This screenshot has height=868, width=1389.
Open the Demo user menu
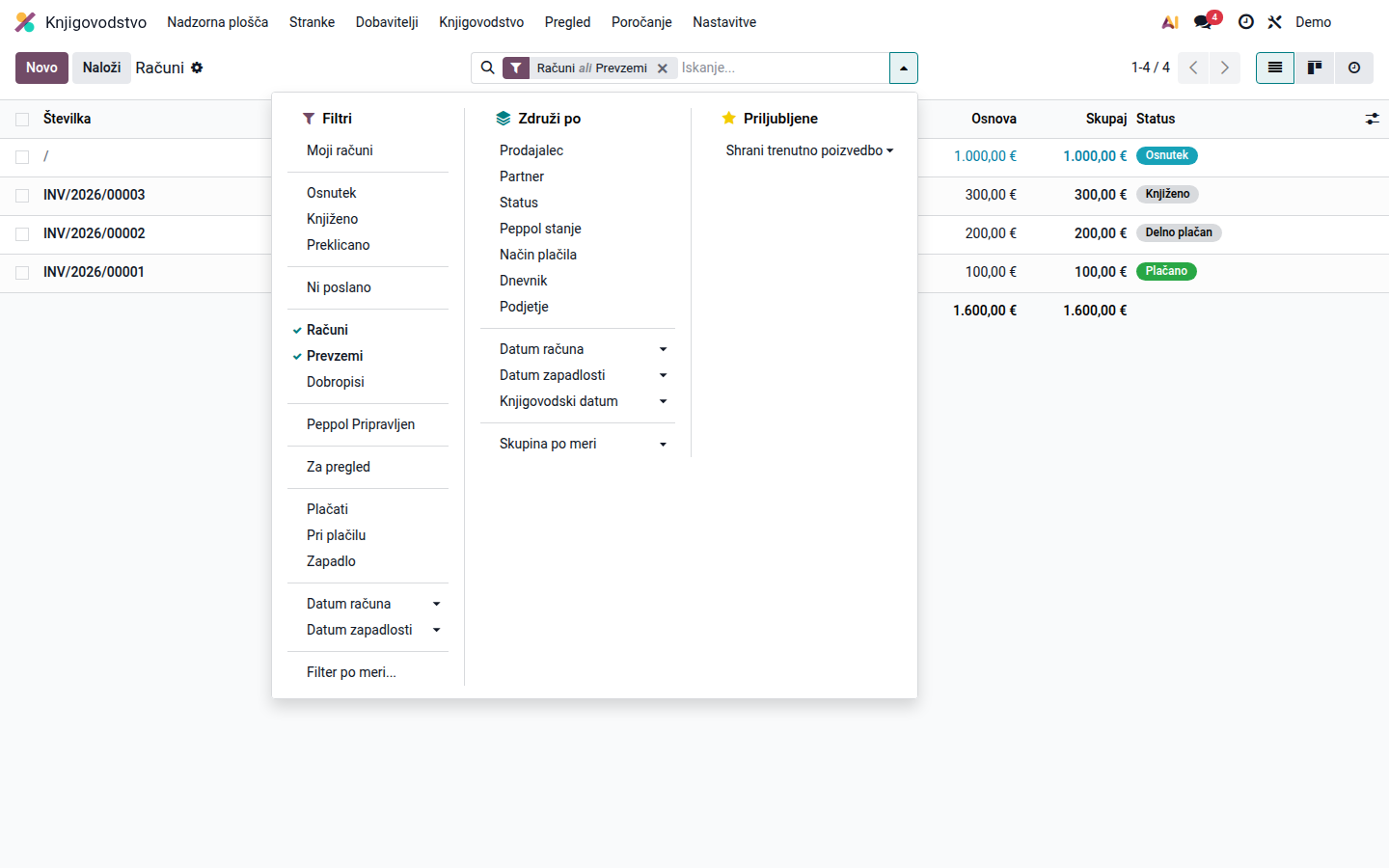(1313, 22)
